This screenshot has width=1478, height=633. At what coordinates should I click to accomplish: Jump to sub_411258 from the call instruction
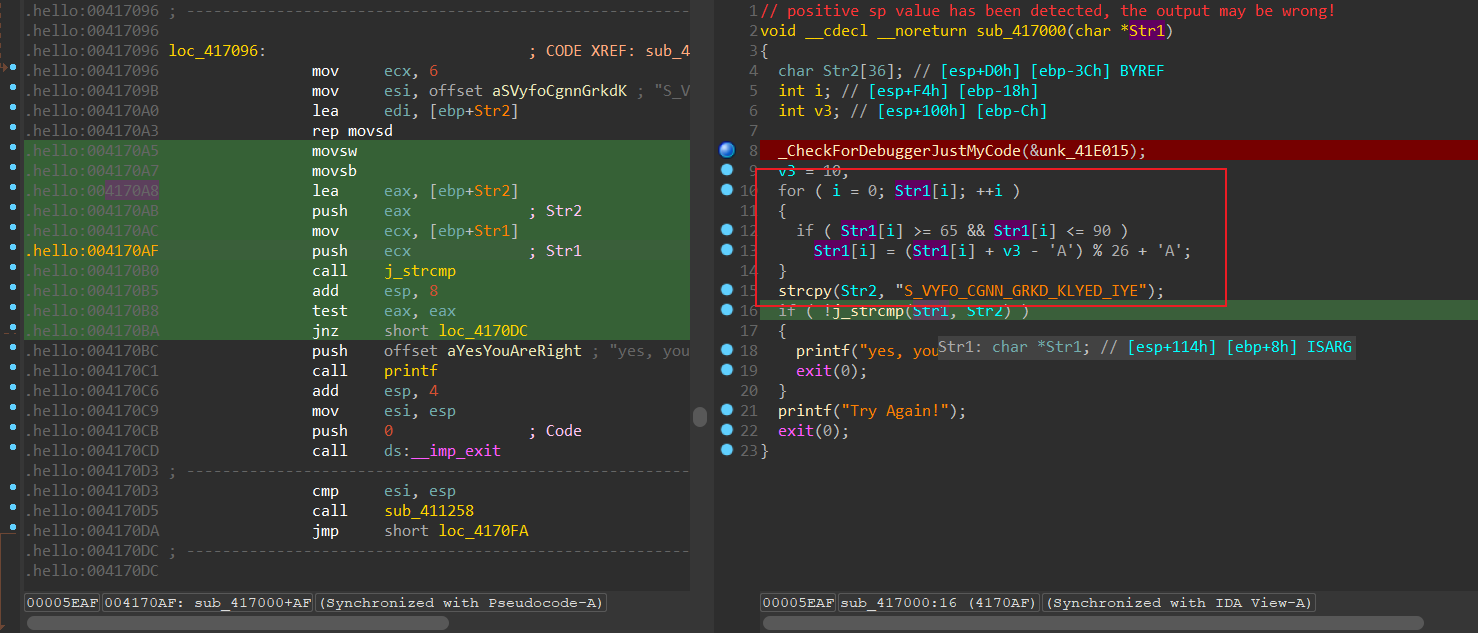428,511
